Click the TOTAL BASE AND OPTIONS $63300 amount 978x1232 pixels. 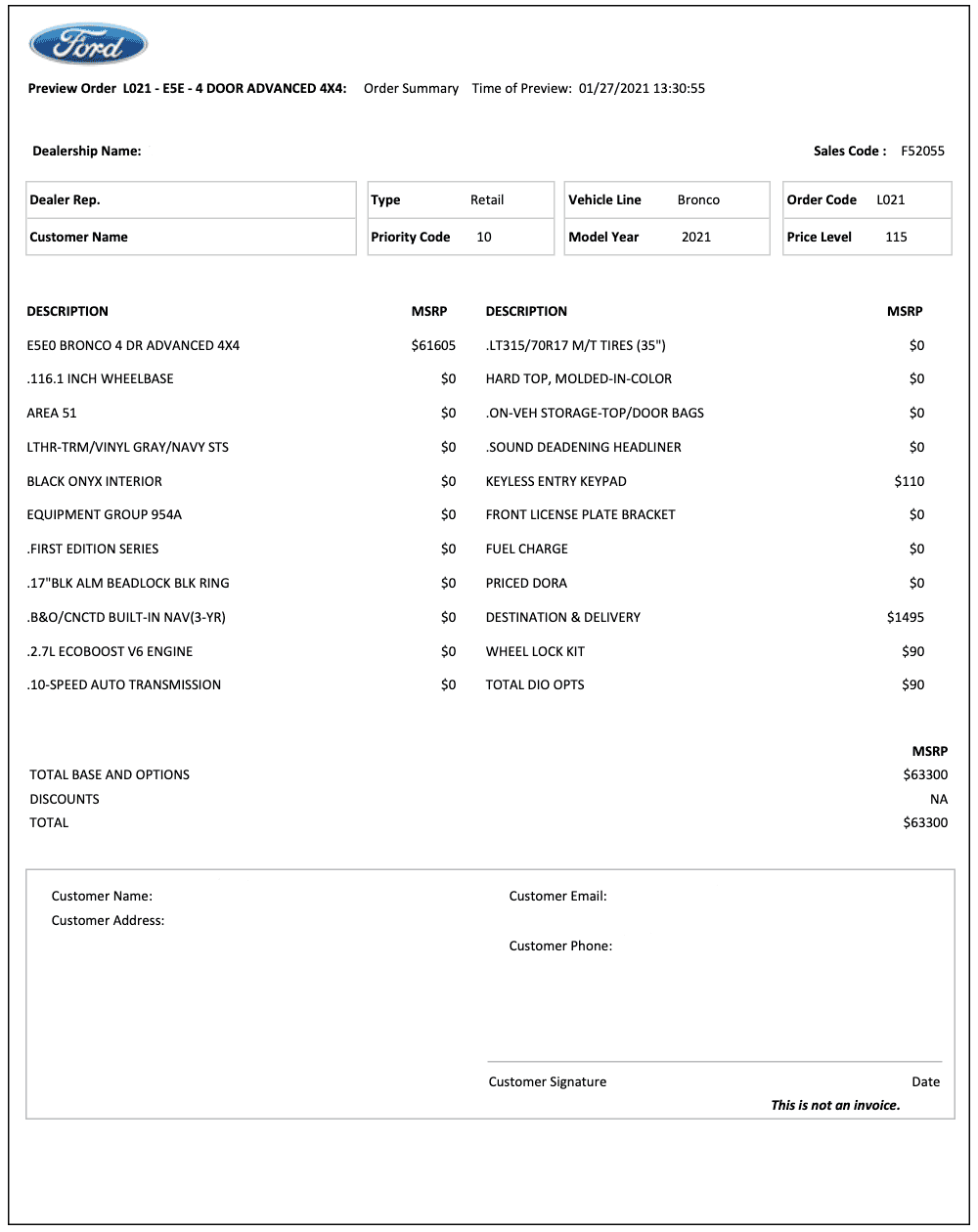pyautogui.click(x=925, y=774)
